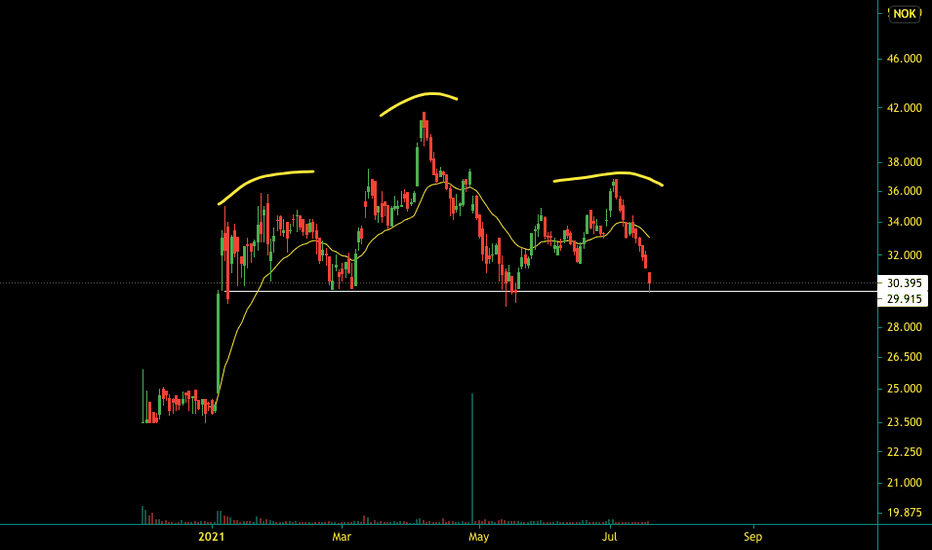This screenshot has width=932, height=550.
Task: Click the 38.000 price axis label
Action: click(904, 162)
